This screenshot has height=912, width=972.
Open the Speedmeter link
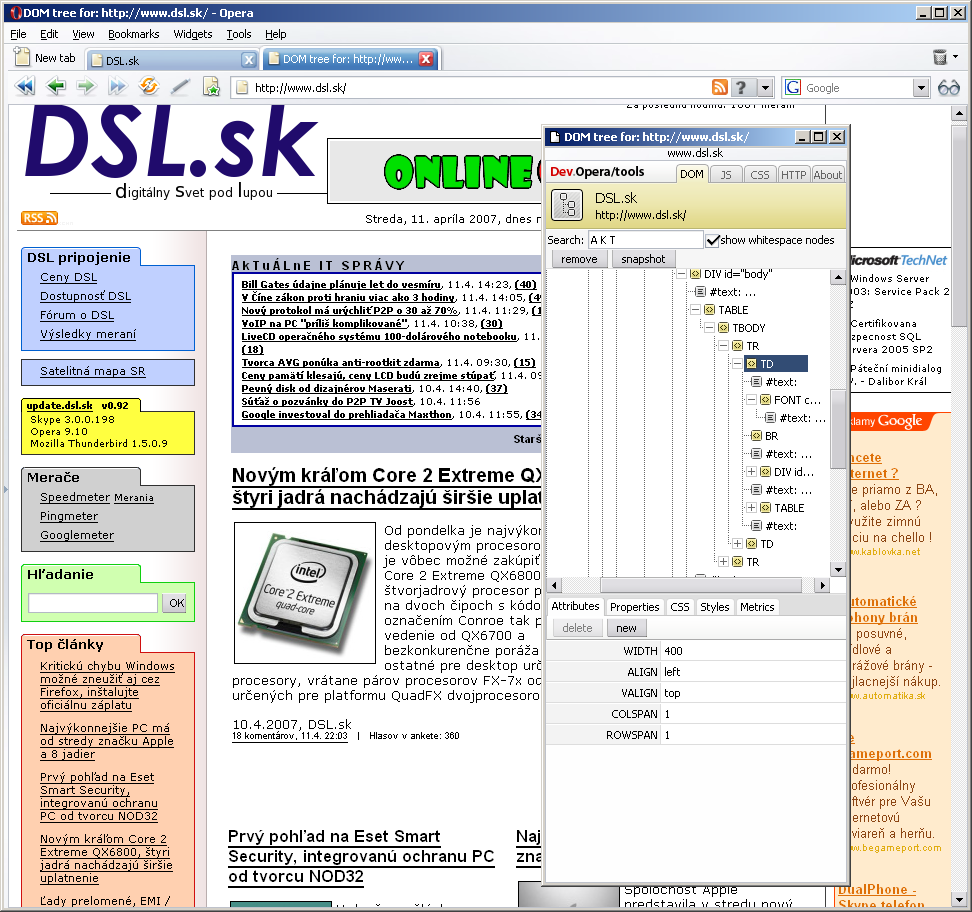click(75, 497)
